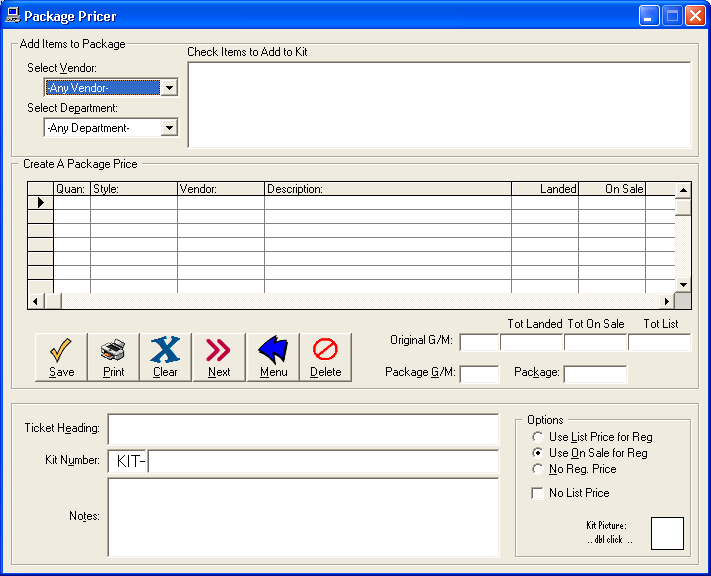The image size is (711, 576).
Task: Go to Next with the red arrows icon
Action: [219, 357]
